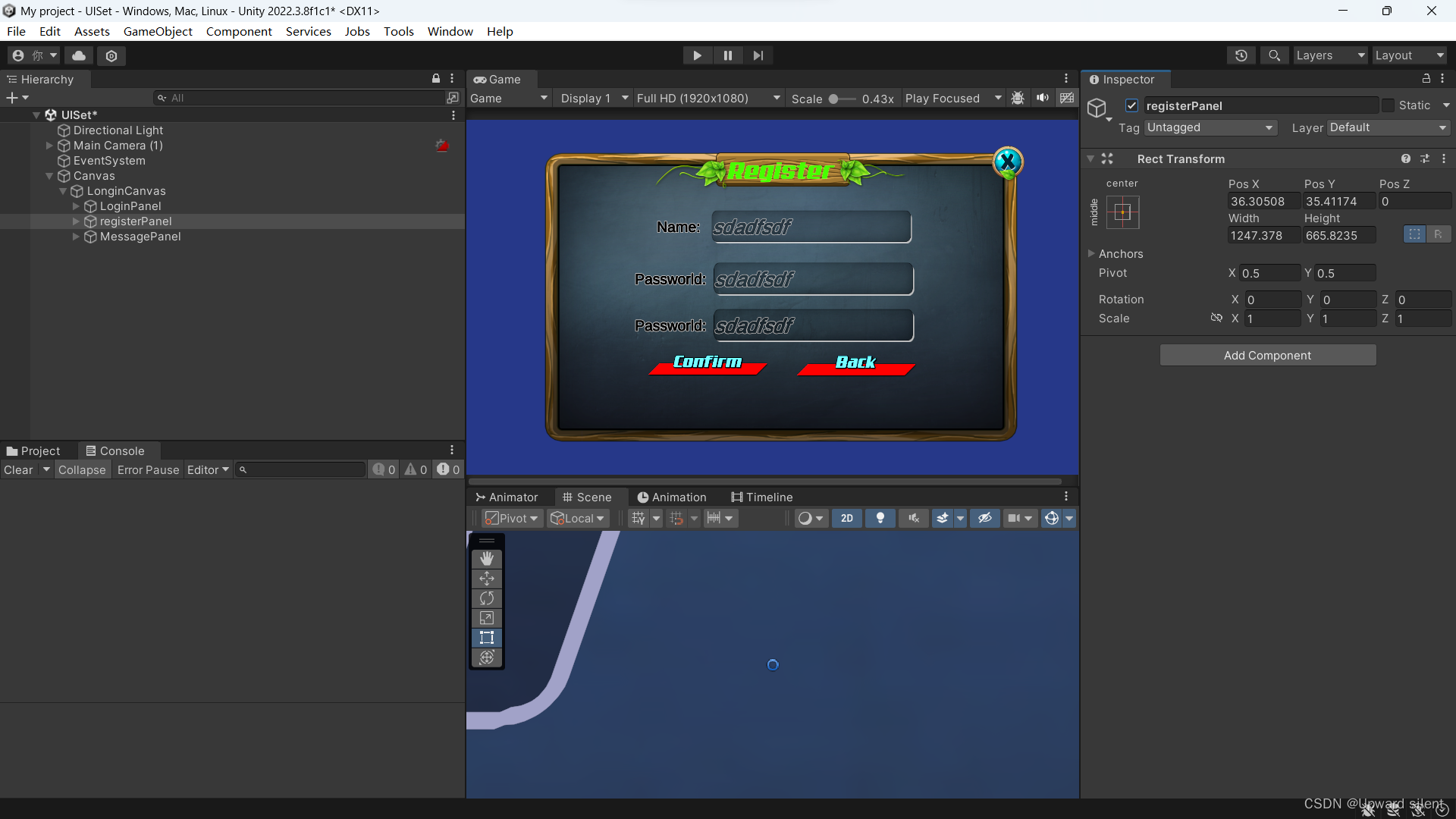The width and height of the screenshot is (1456, 819).
Task: Uncheck the registerPanel active checkbox
Action: [1131, 105]
